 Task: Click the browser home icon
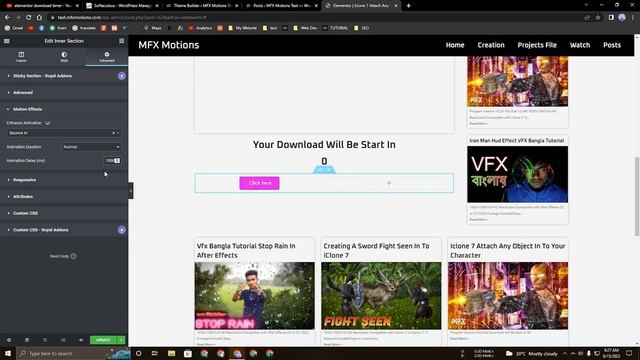(39, 18)
